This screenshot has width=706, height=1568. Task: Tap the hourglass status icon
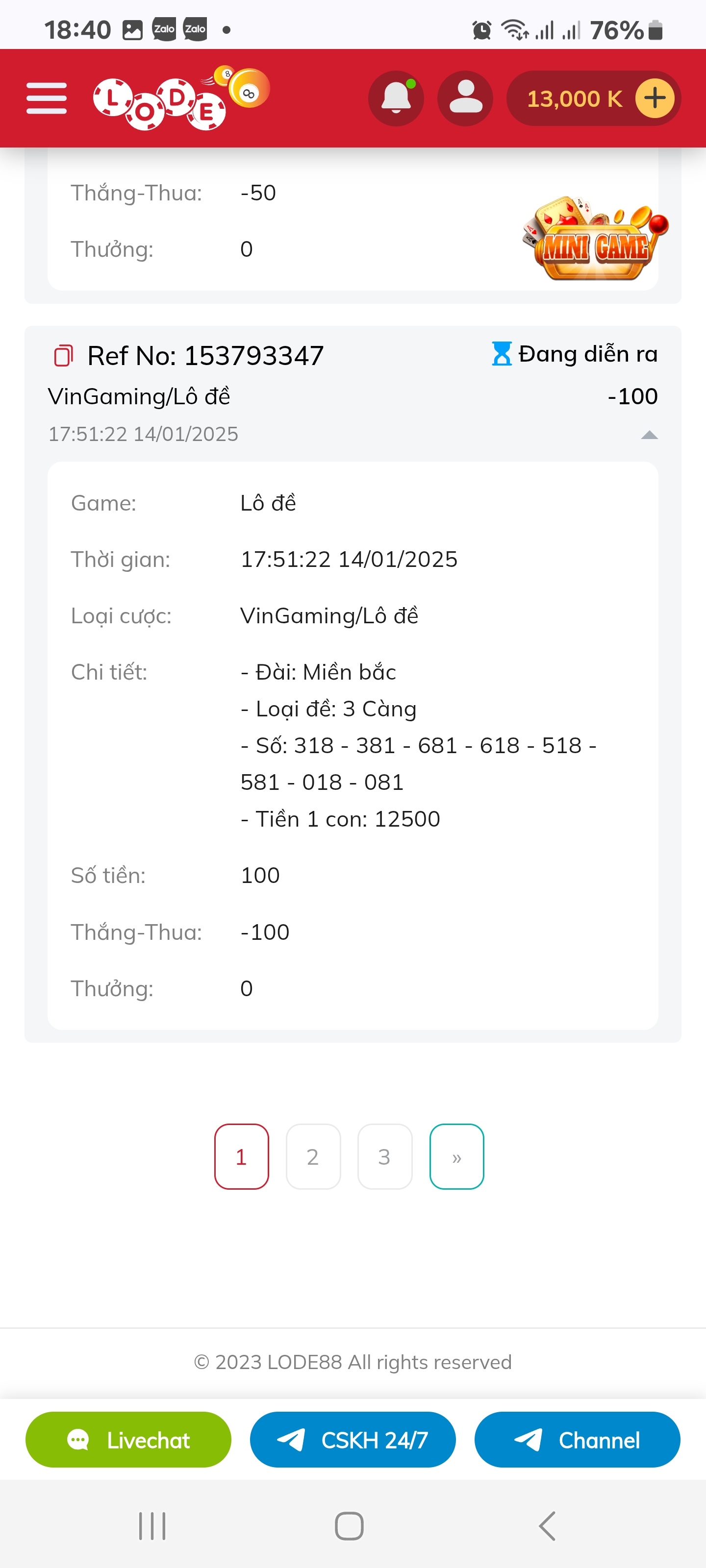tap(502, 354)
